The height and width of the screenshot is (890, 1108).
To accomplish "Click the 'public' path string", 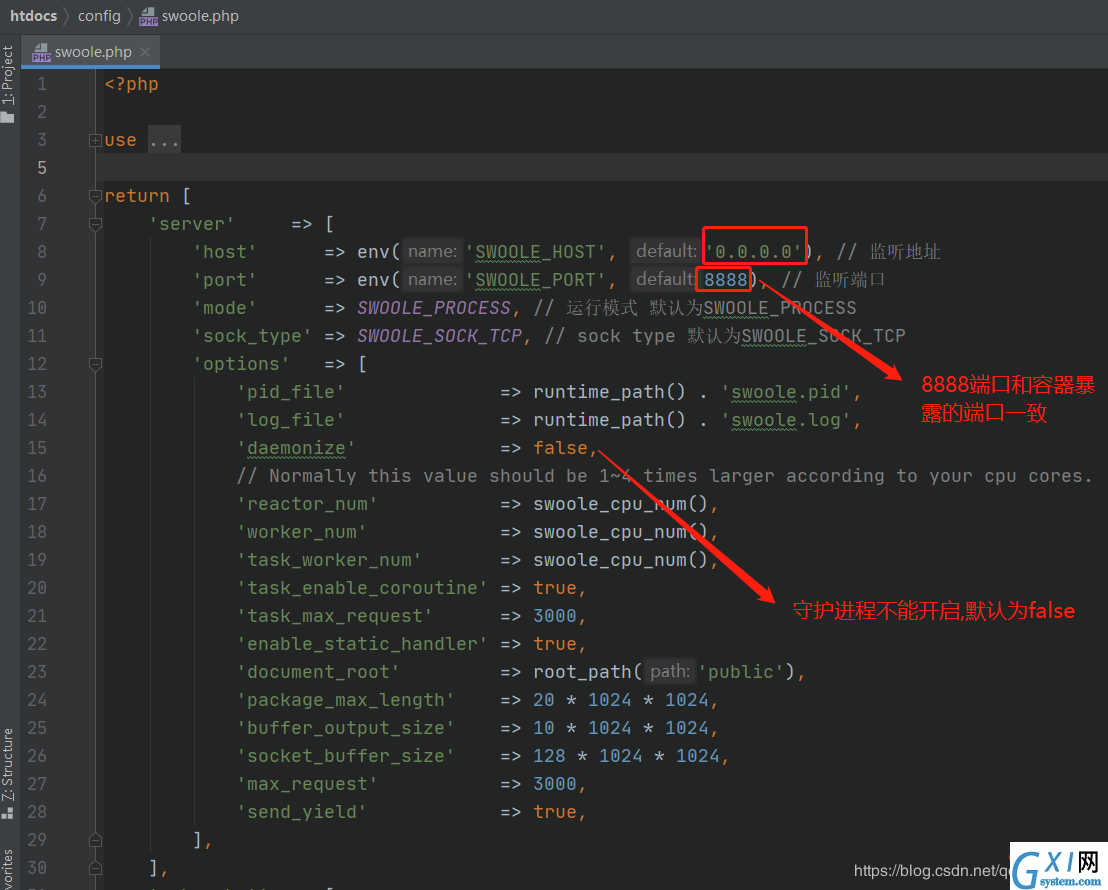I will point(741,672).
